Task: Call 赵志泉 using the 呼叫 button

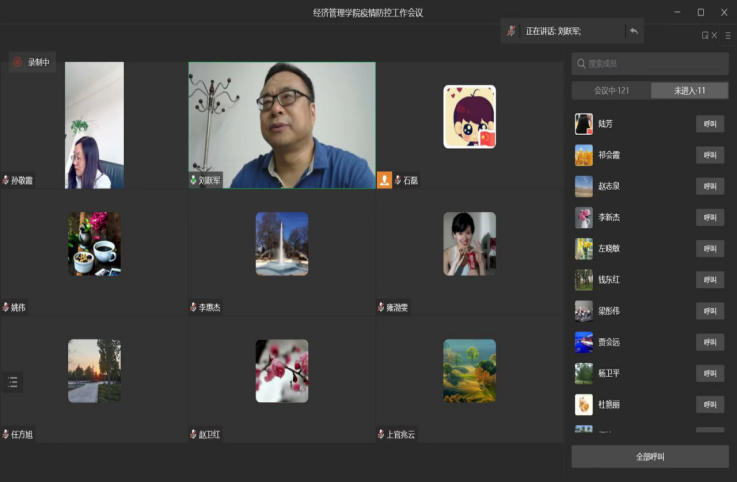Action: coord(709,186)
